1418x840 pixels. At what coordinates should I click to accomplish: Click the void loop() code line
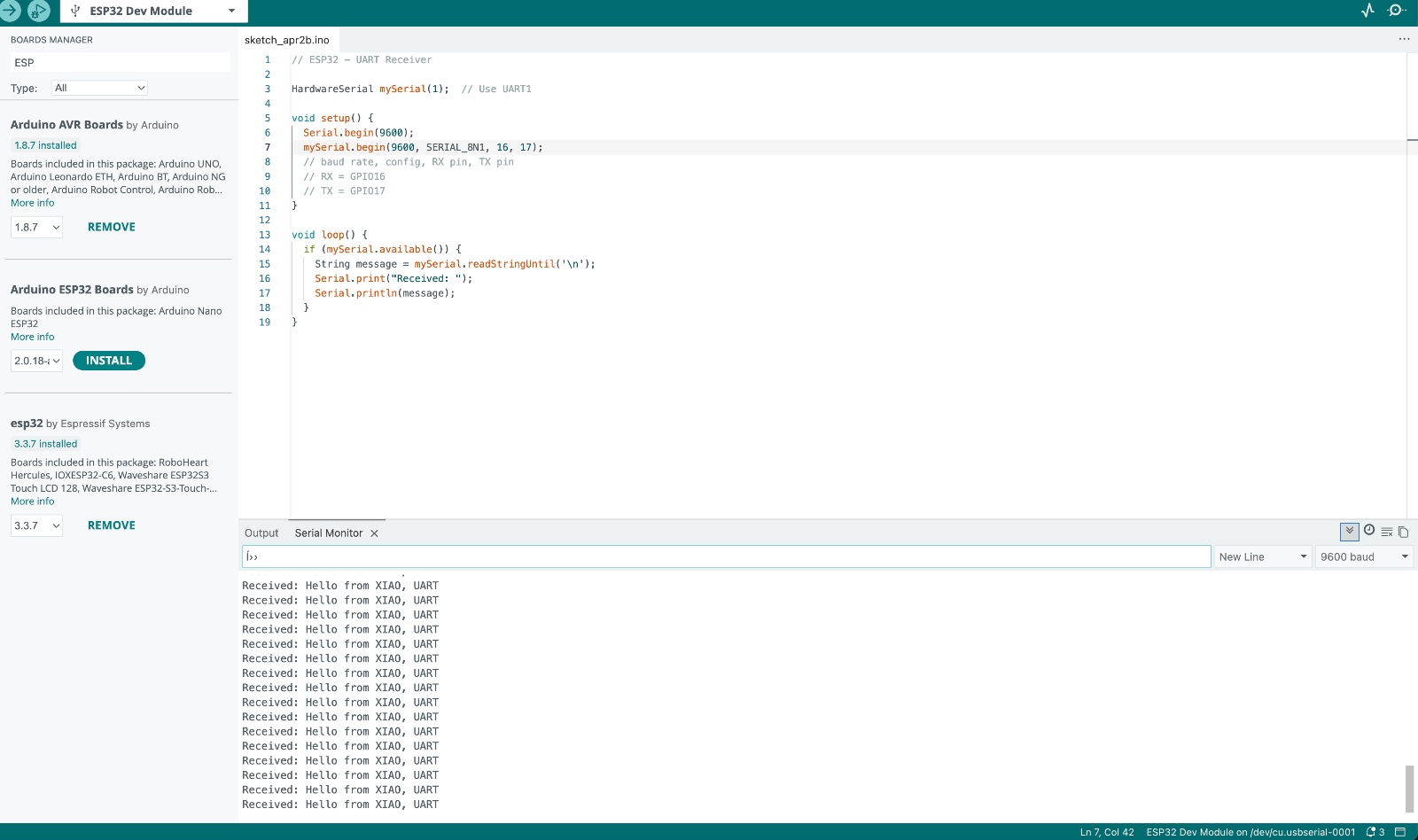[x=330, y=235]
